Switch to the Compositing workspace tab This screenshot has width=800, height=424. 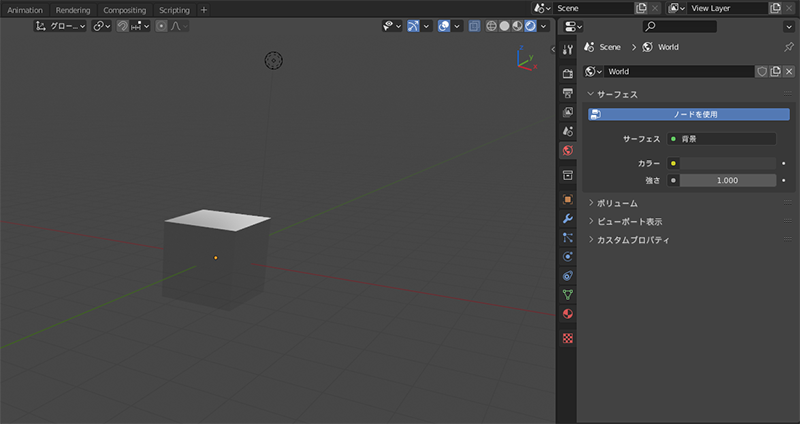[x=125, y=10]
